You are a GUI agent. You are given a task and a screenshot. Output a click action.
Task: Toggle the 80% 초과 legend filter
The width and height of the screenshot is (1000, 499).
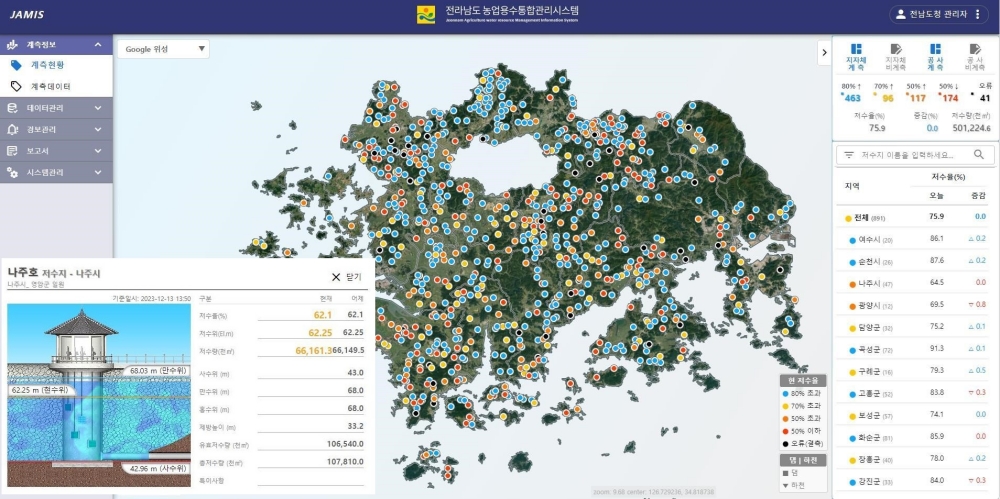(802, 392)
